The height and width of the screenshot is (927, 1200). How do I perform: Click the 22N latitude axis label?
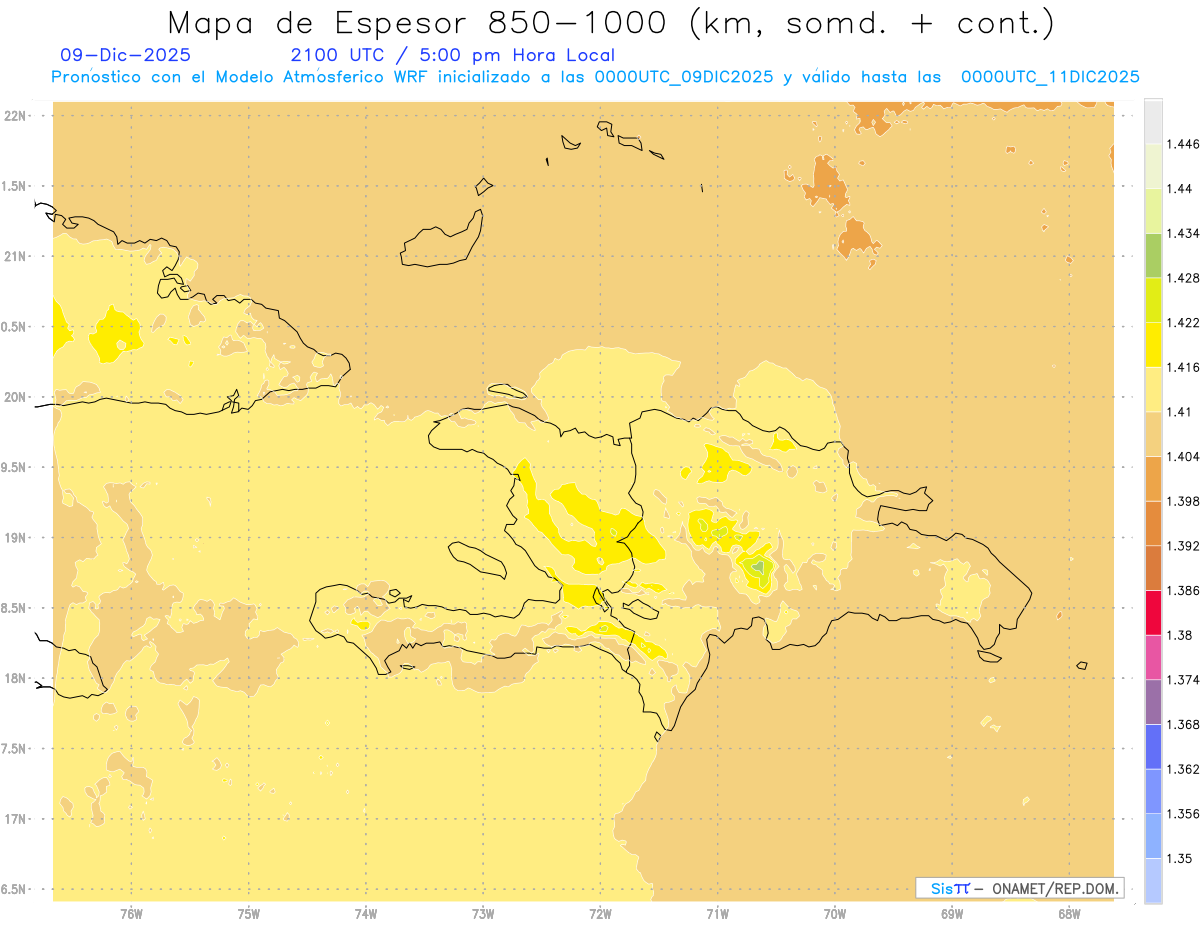(14, 116)
